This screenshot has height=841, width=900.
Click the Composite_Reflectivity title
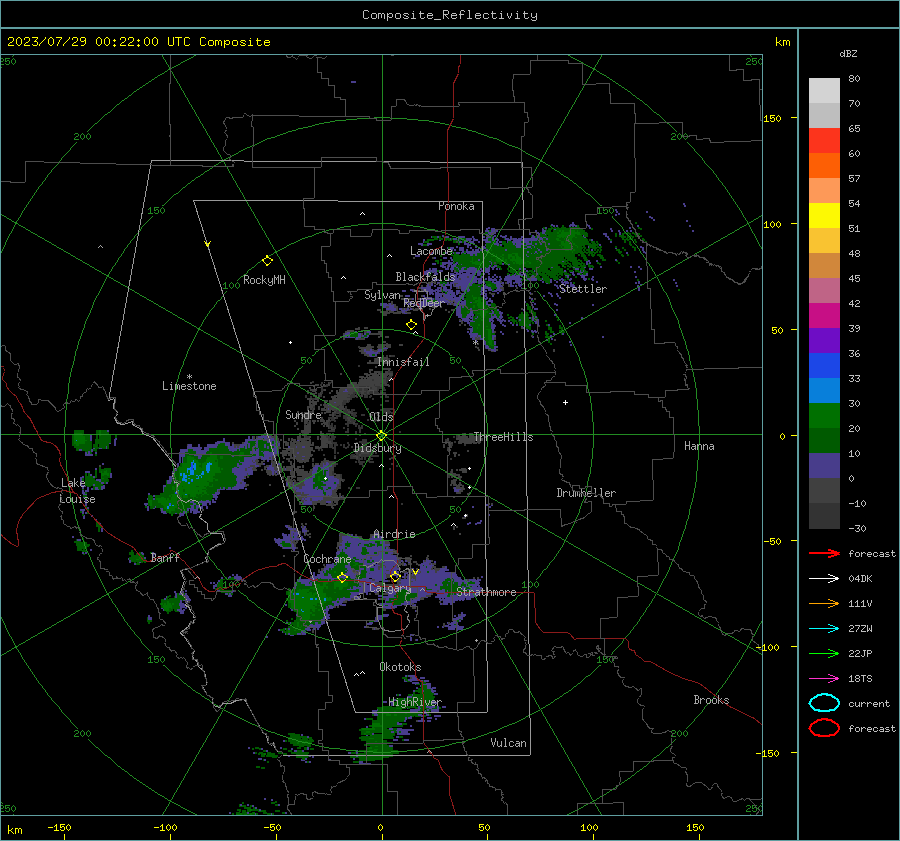(450, 15)
